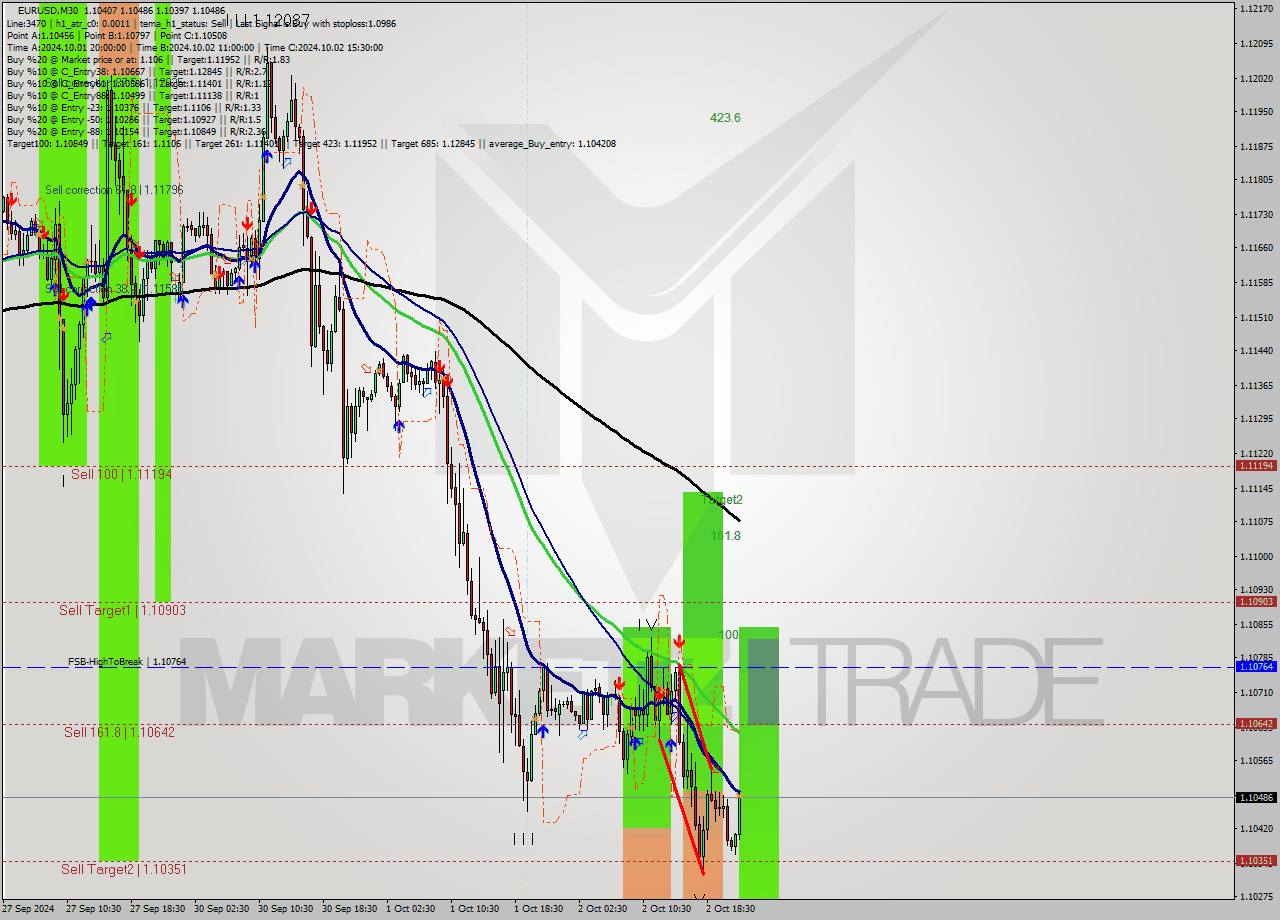Click the 1.11585 price scale value
Image resolution: width=1280 pixels, height=920 pixels.
1255,283
